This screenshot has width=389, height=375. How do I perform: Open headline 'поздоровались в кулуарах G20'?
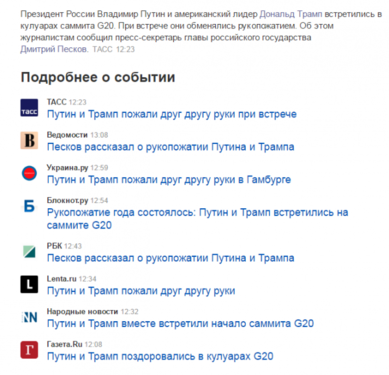tap(160, 356)
